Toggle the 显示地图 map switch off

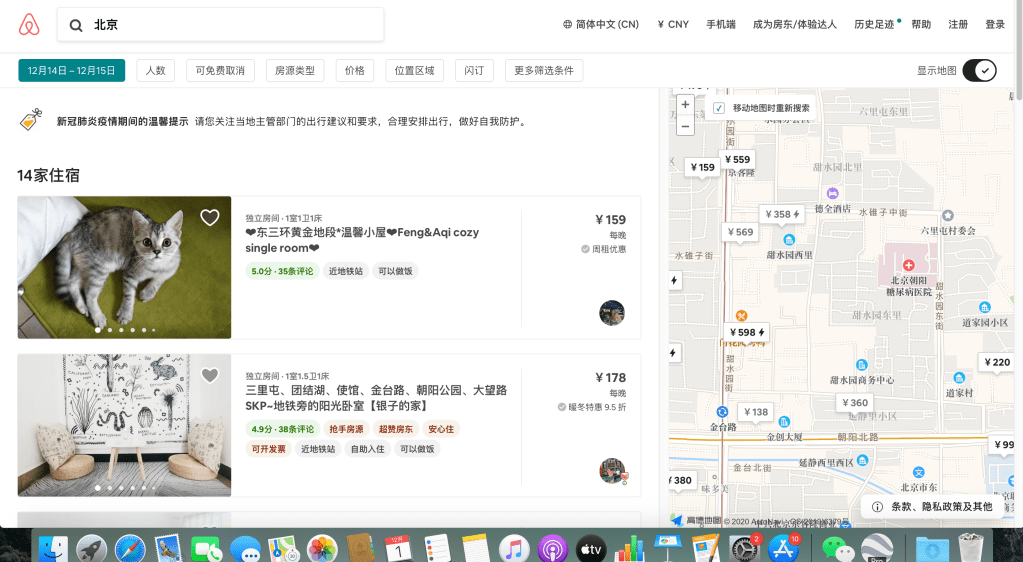pos(979,70)
